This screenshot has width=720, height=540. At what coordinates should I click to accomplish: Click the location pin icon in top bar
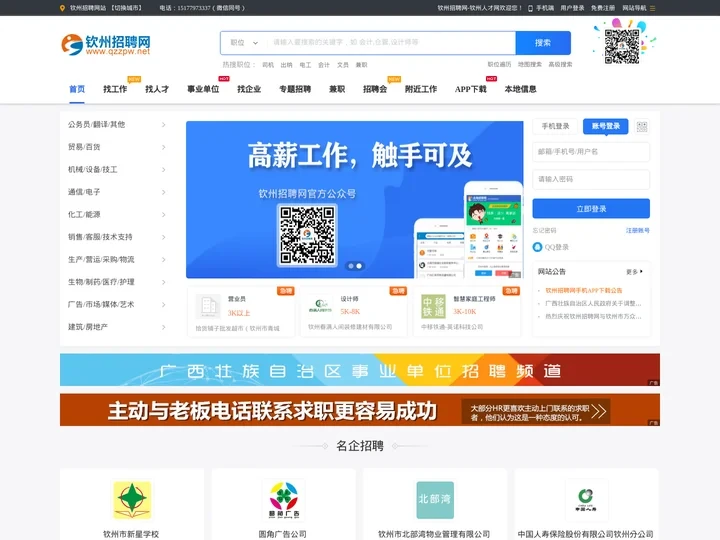click(x=62, y=8)
